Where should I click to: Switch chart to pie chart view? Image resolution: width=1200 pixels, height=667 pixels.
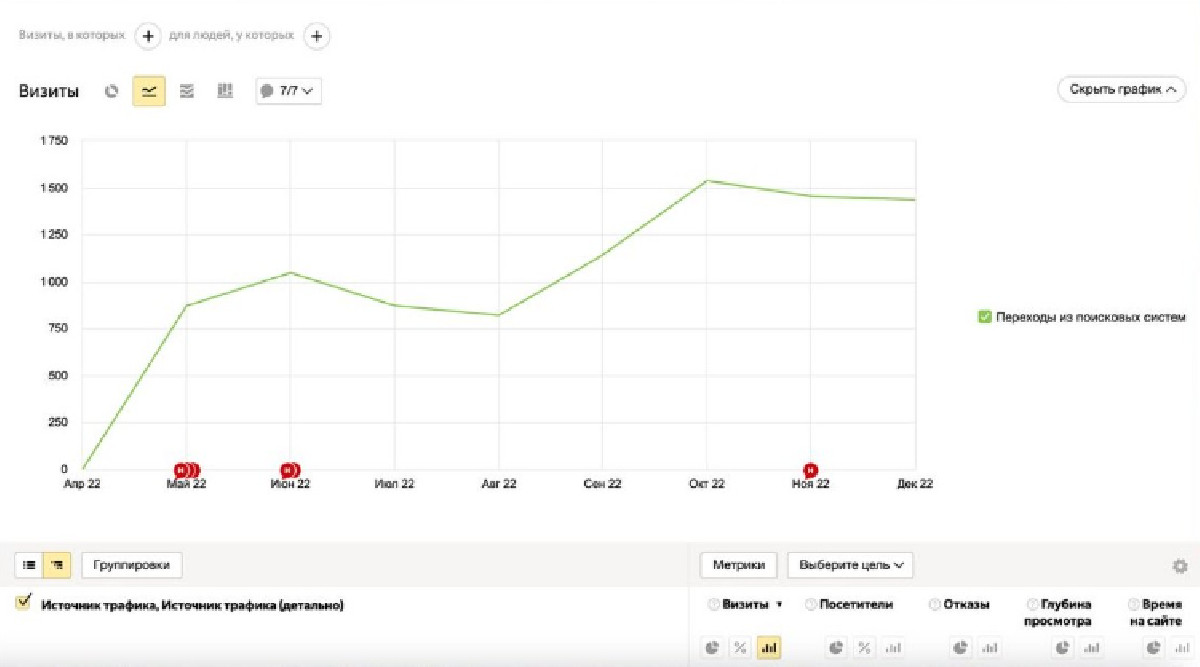[112, 91]
